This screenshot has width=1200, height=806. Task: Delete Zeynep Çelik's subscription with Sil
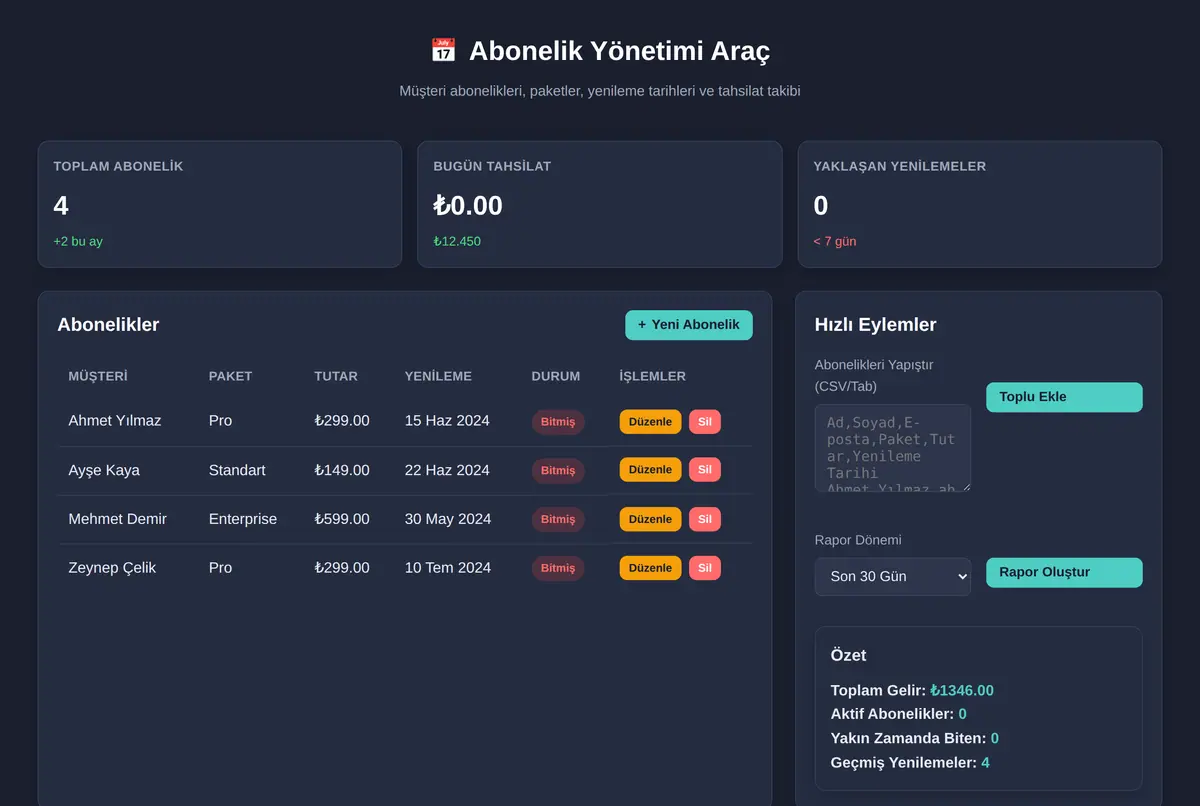705,568
